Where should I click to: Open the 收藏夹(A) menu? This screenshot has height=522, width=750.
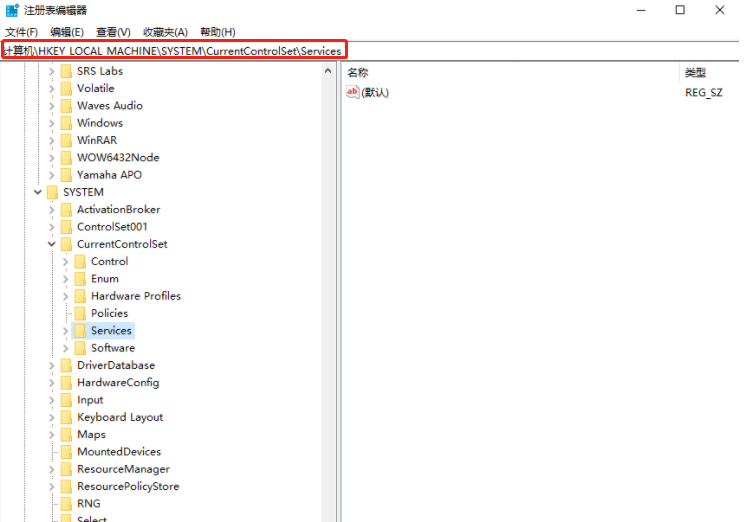(165, 32)
